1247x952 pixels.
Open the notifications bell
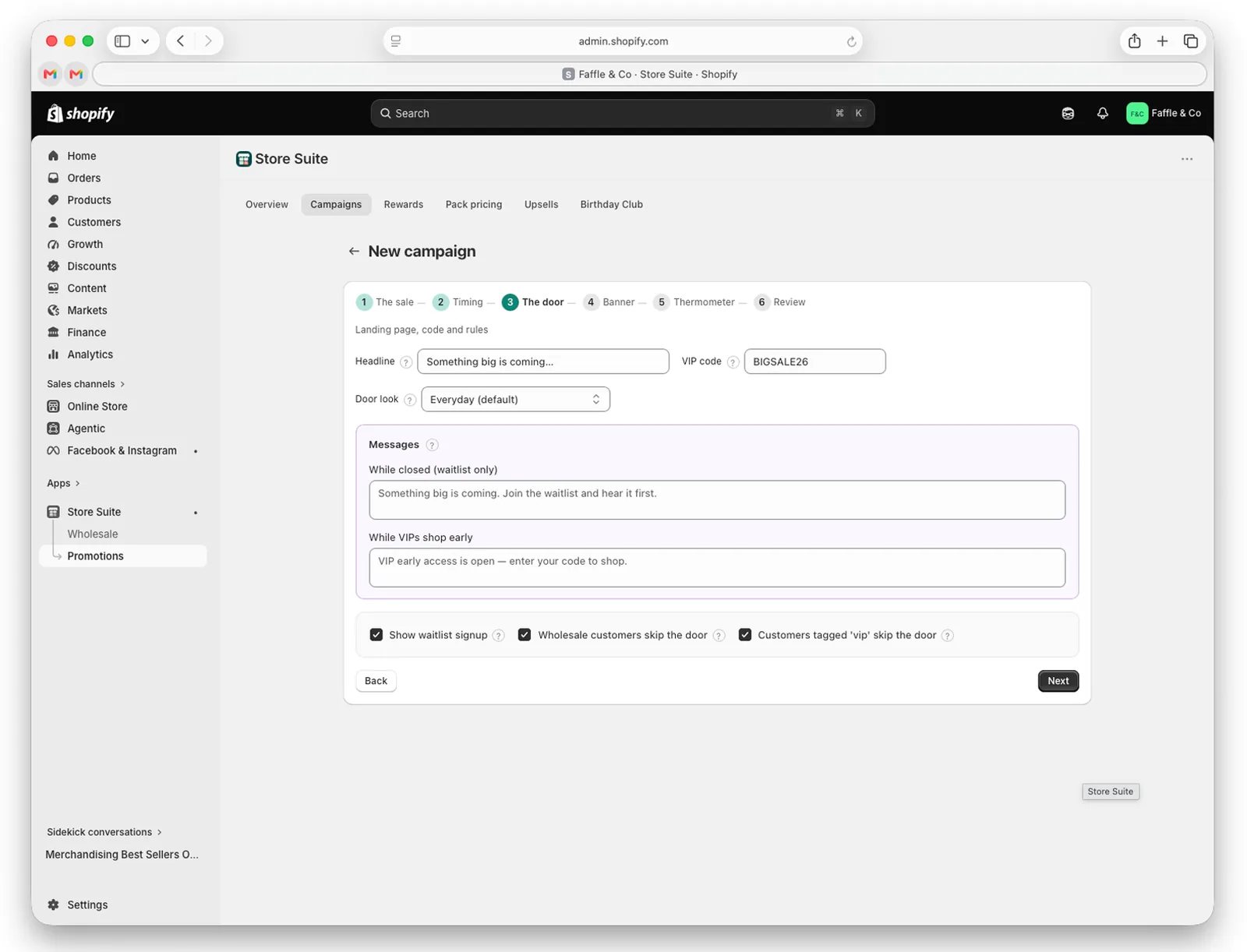tap(1102, 114)
